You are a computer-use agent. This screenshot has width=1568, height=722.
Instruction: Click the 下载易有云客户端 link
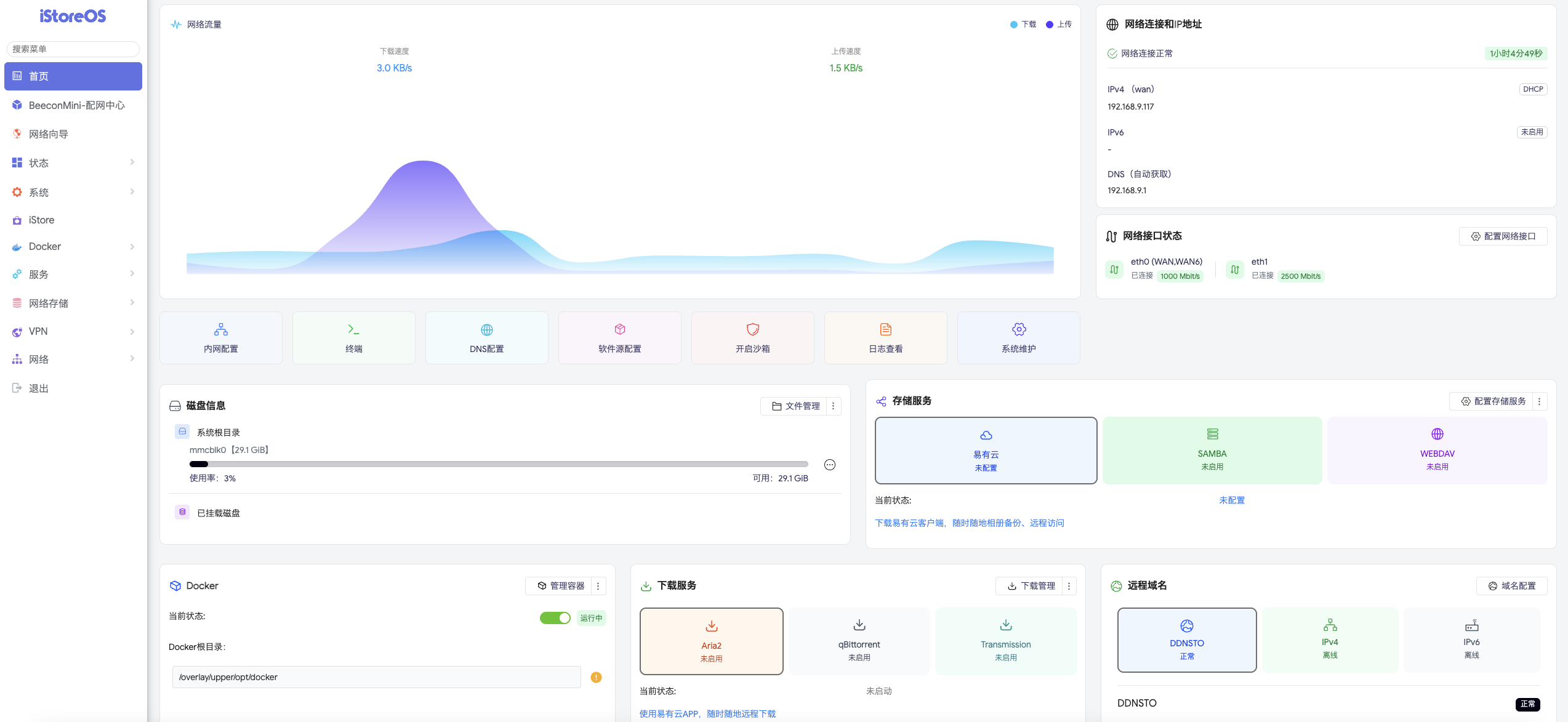tap(969, 523)
